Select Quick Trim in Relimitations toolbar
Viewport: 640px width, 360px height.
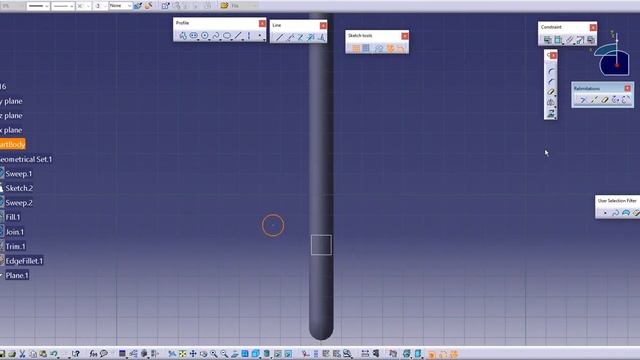click(605, 100)
